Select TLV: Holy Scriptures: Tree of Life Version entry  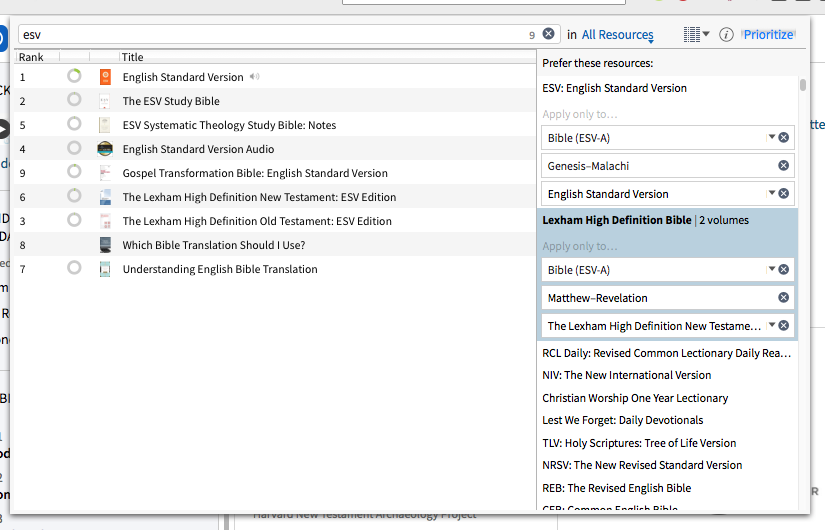[639, 443]
